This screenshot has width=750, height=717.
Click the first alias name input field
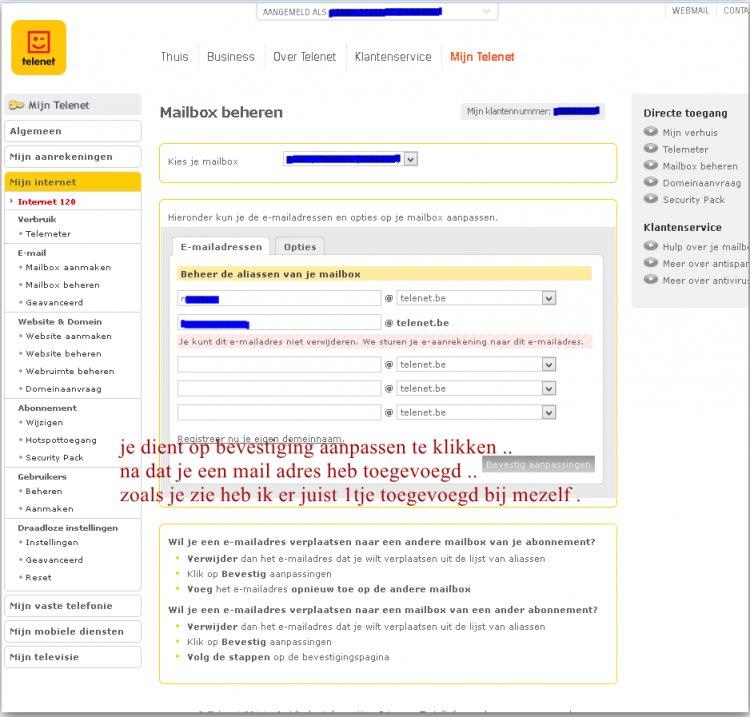point(279,298)
